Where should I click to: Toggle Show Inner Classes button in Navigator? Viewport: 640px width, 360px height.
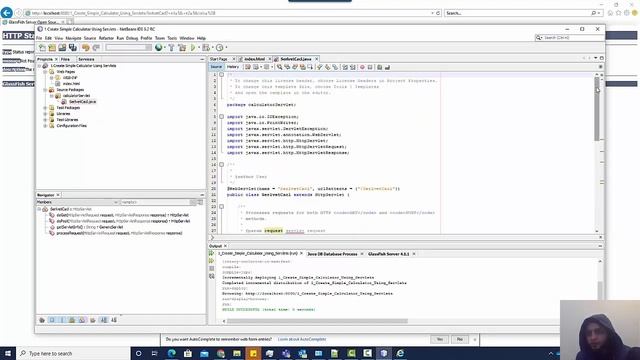[82, 320]
